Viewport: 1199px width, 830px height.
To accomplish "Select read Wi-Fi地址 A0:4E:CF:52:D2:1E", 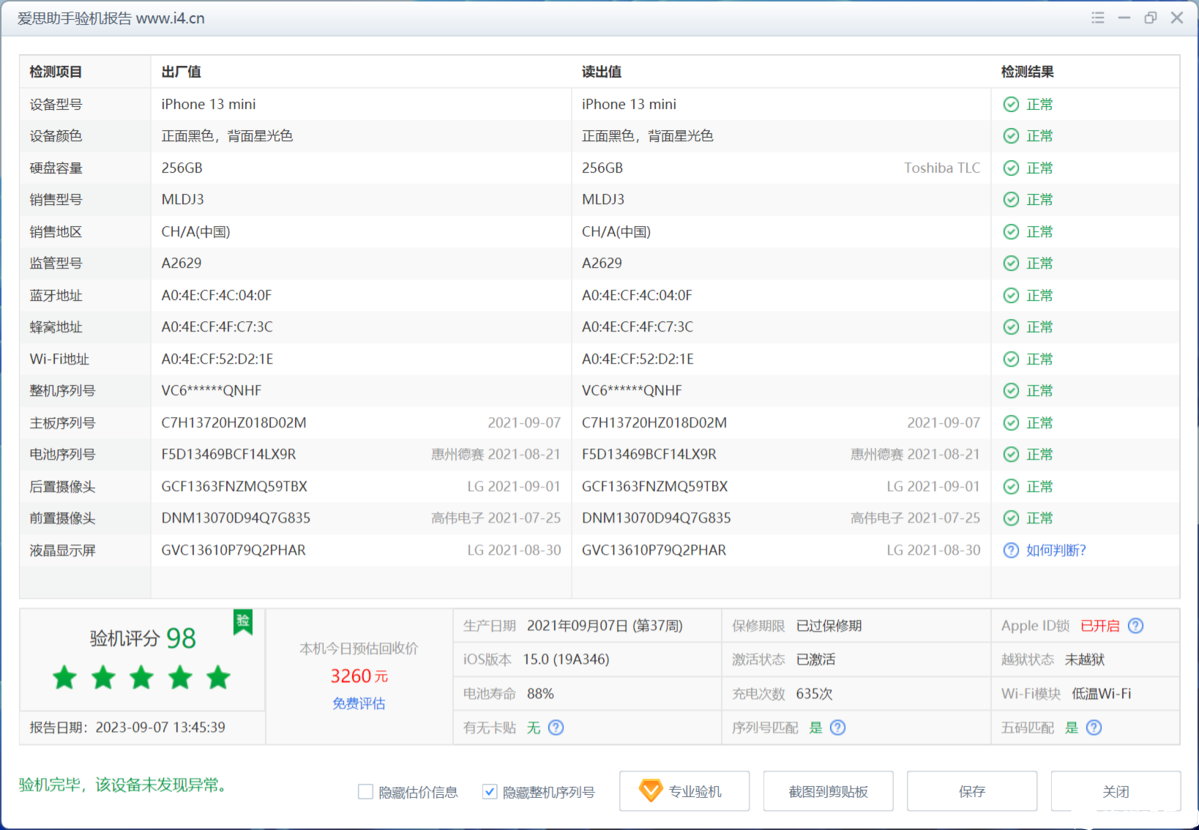I will point(638,359).
